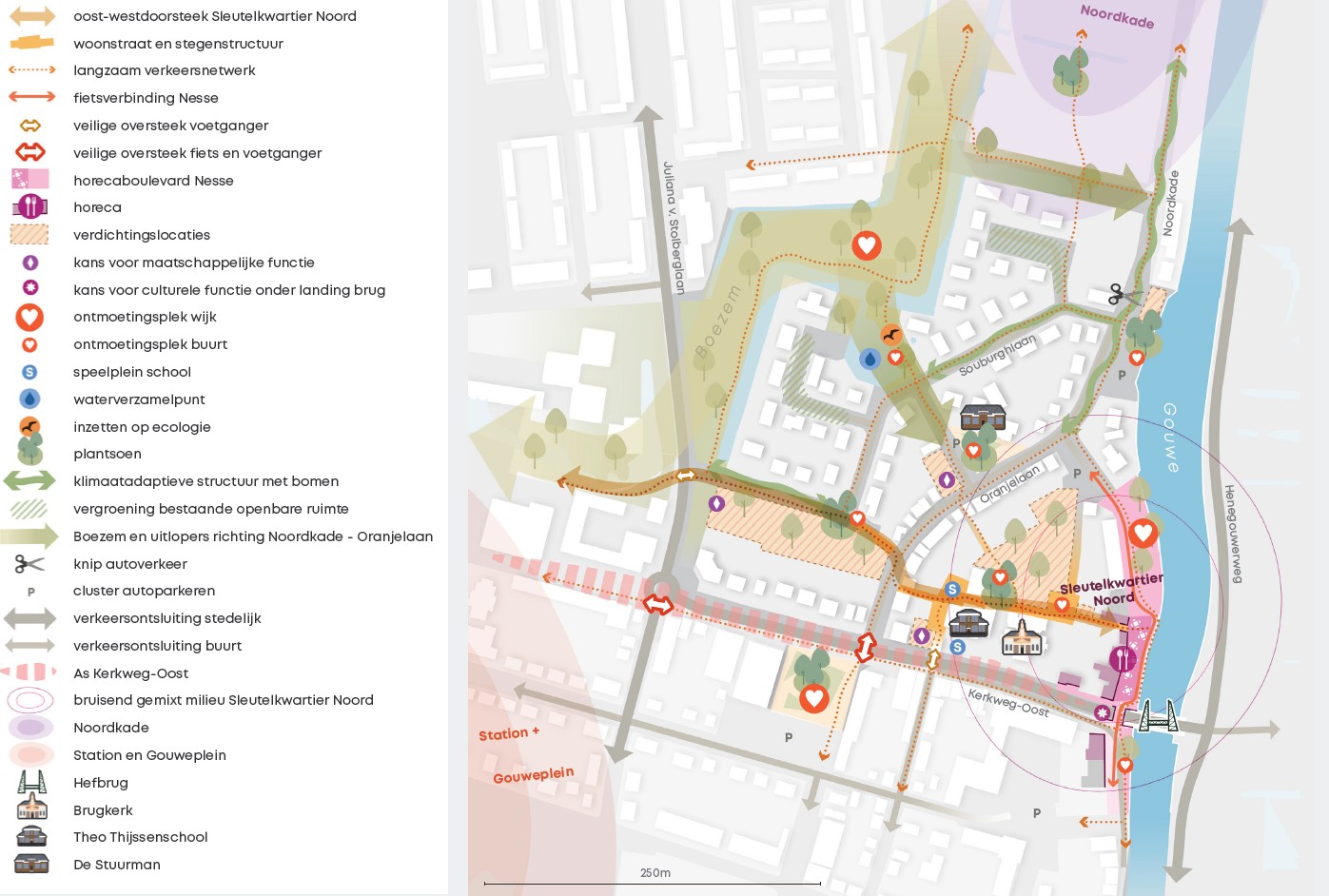Screen dimensions: 1329x896
Task: Select the 'Kerkweg-Oost' label on the map
Action: 1008,702
